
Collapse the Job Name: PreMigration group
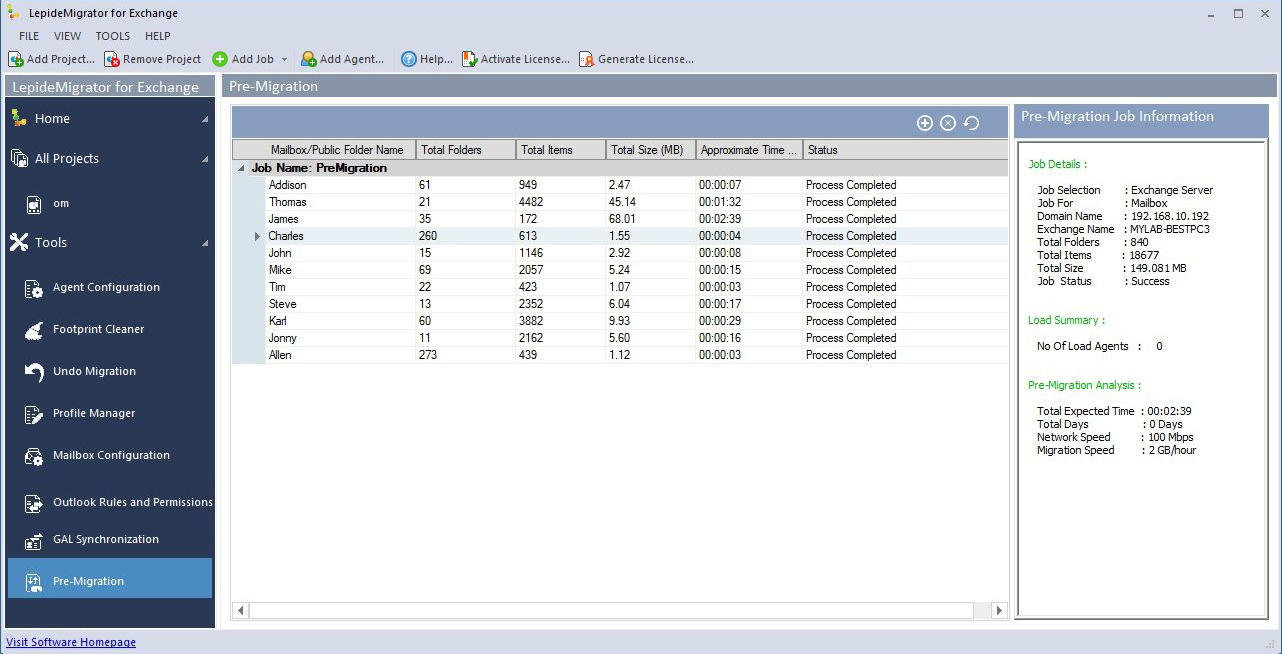241,168
